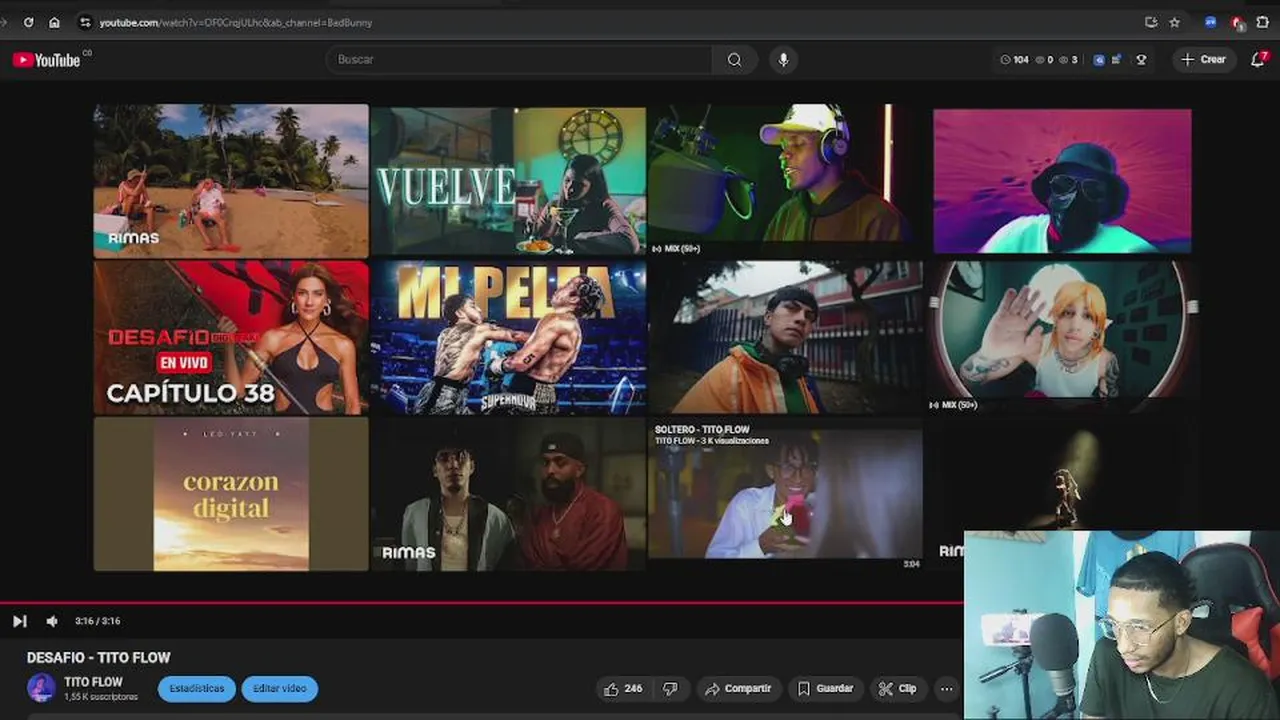Mute the video with the speaker icon
Screen dimensions: 1280x720
pyautogui.click(x=52, y=621)
